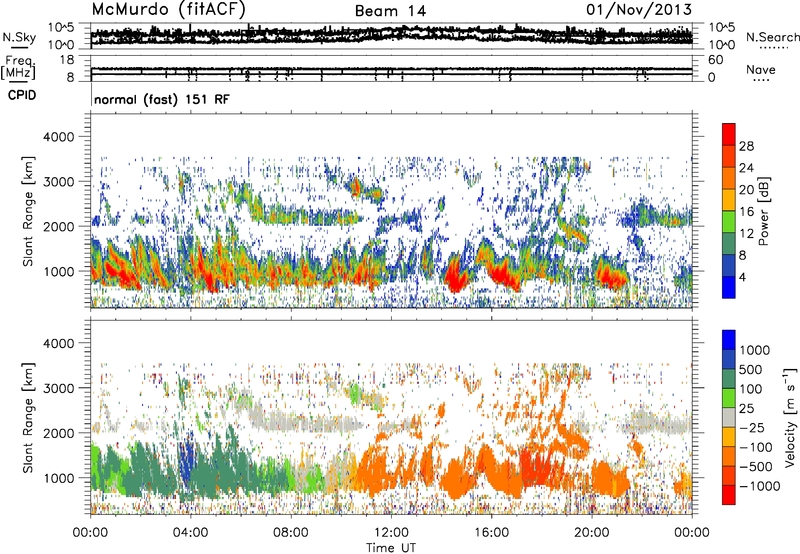The height and width of the screenshot is (554, 800).
Task: Click the 'Time UT' axis title
Action: coord(391,547)
